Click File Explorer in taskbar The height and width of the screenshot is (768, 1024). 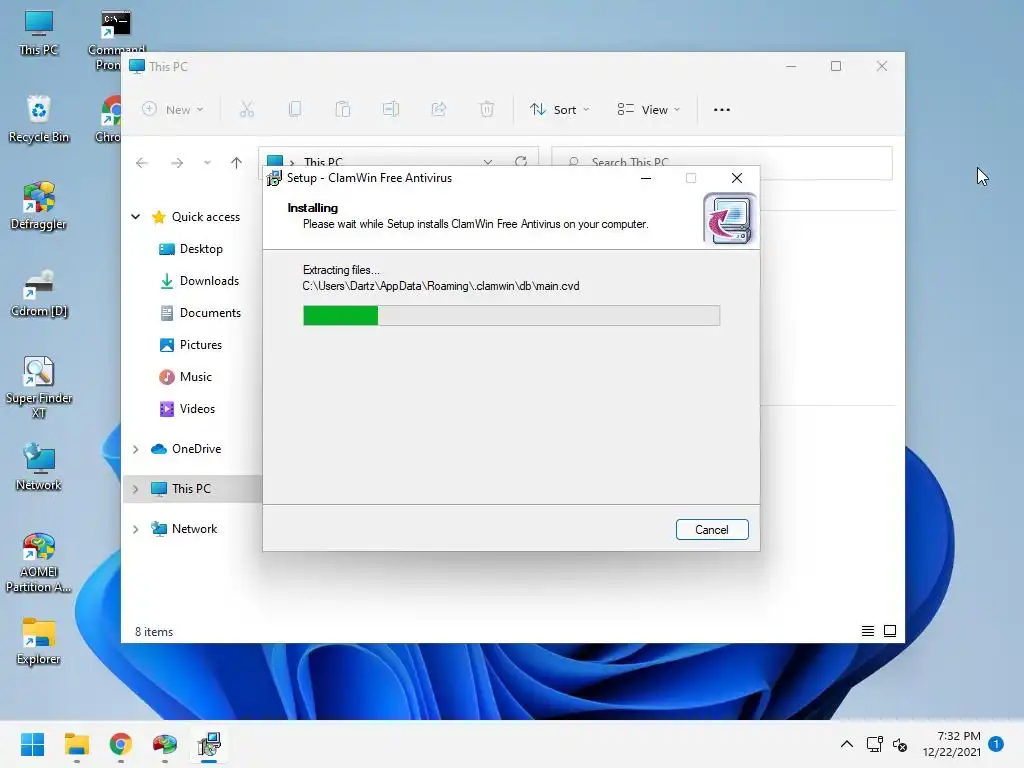pos(76,744)
